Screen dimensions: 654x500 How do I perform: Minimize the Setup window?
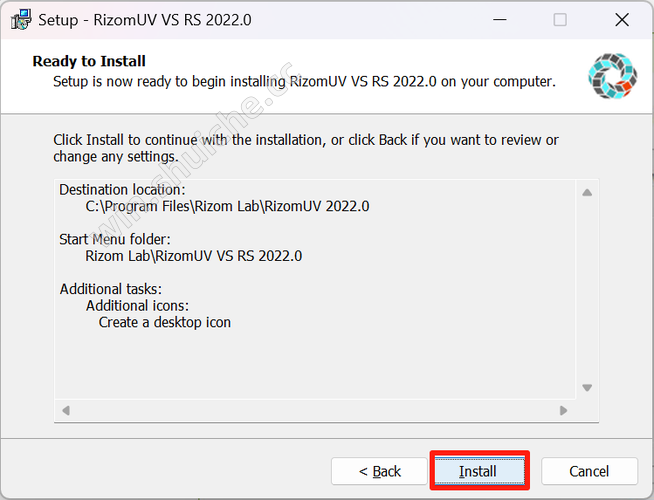499,20
